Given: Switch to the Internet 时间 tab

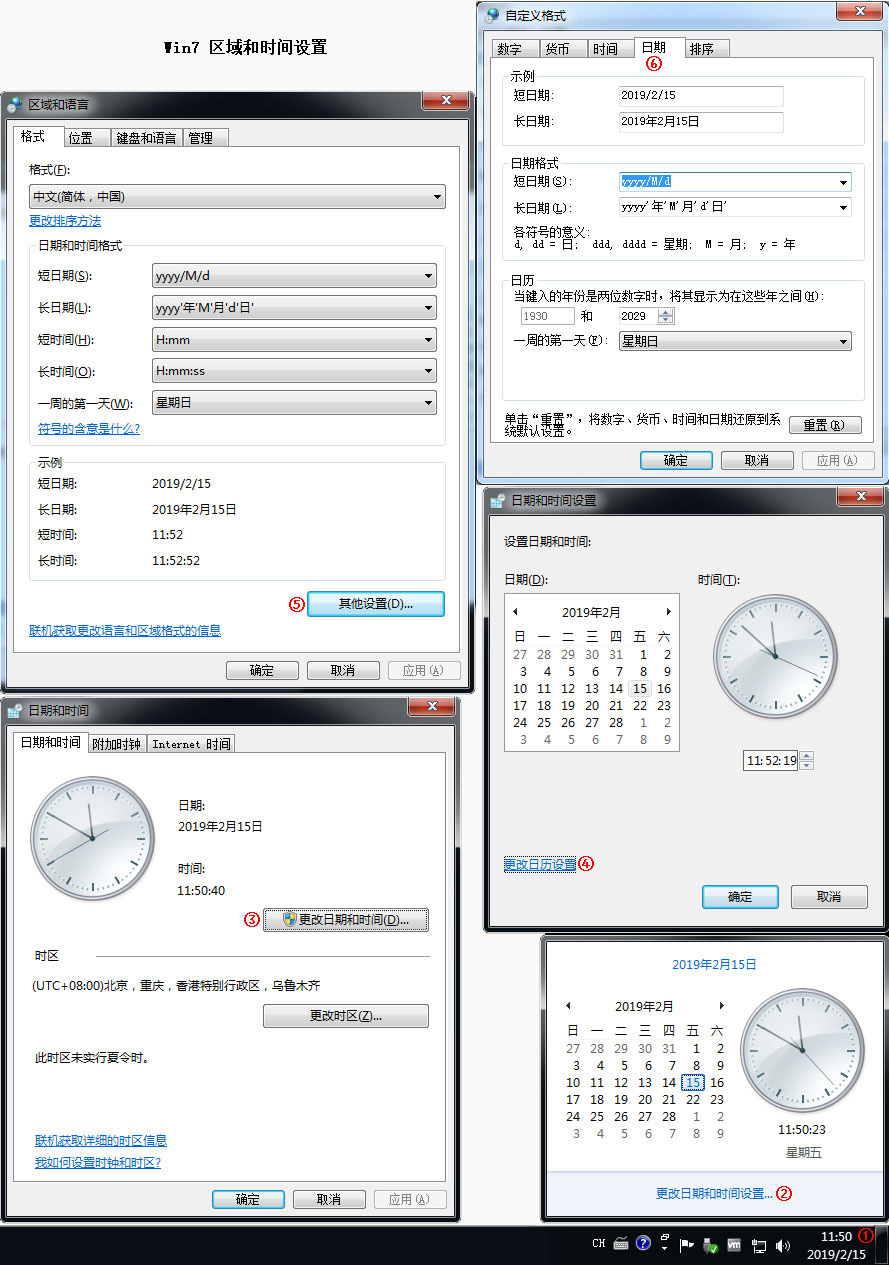Looking at the screenshot, I should coord(191,743).
